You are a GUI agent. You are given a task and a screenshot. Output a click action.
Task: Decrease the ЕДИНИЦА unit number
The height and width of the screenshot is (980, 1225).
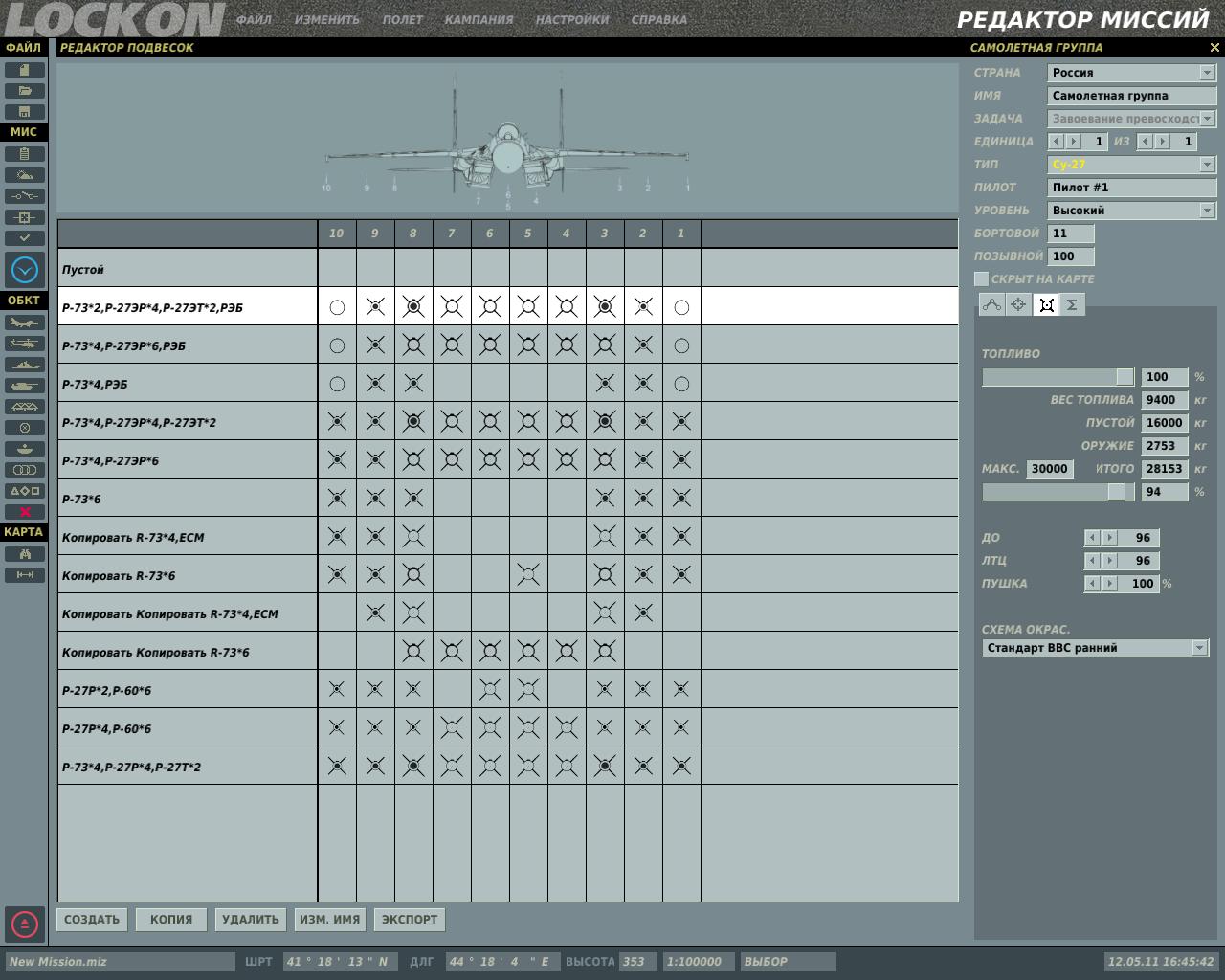click(1057, 142)
